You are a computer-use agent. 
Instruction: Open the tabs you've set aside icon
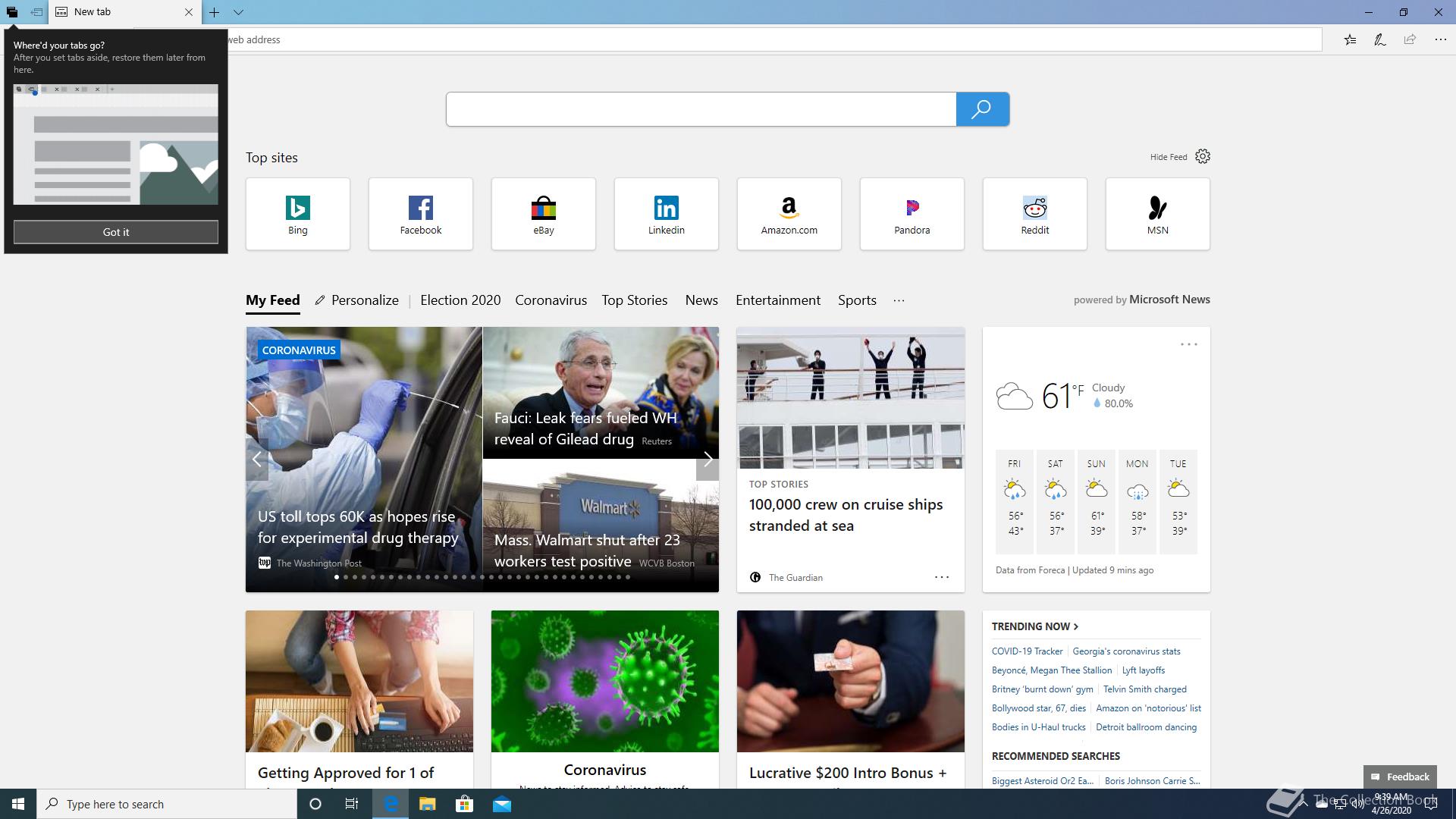coord(12,12)
